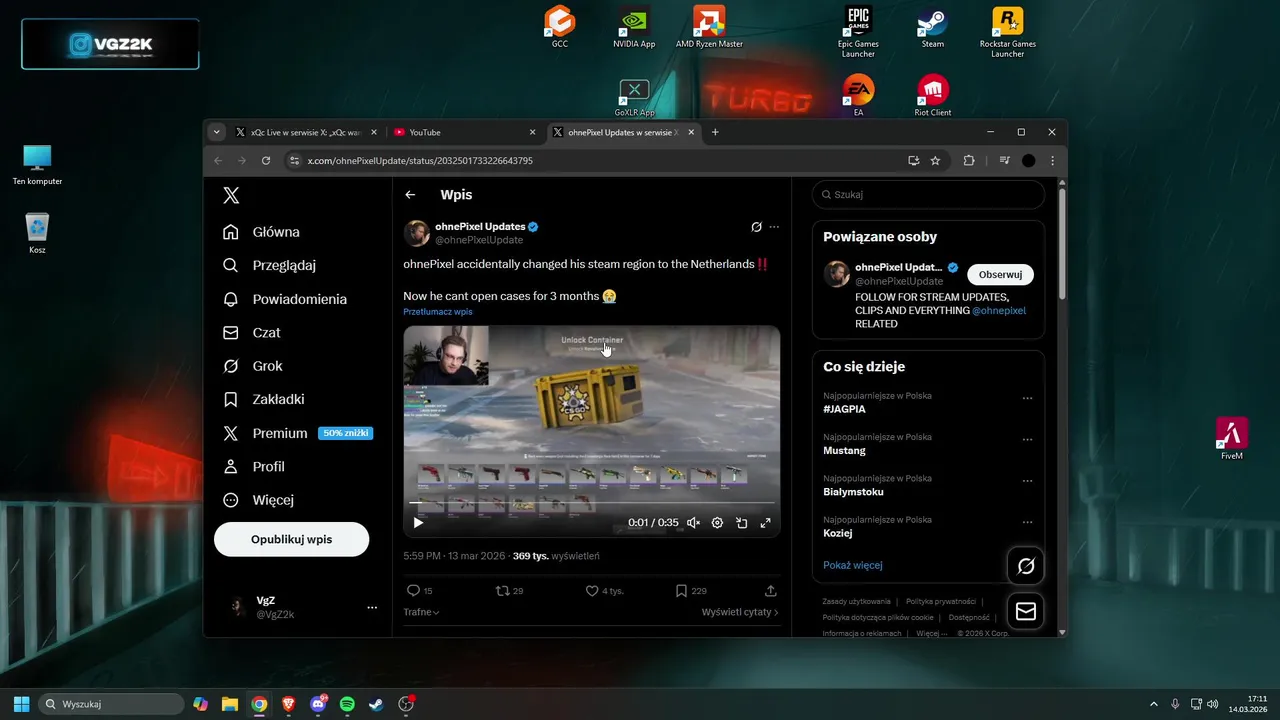Click the @ohnepixel mention link
This screenshot has width=1280, height=720.
999,311
